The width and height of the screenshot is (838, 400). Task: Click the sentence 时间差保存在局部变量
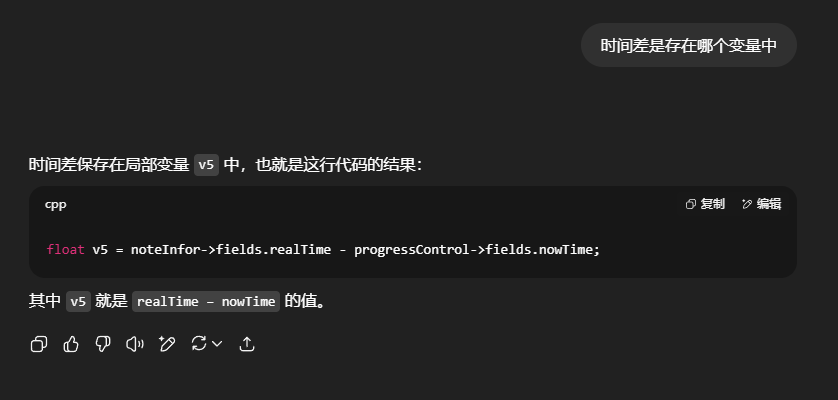click(109, 165)
